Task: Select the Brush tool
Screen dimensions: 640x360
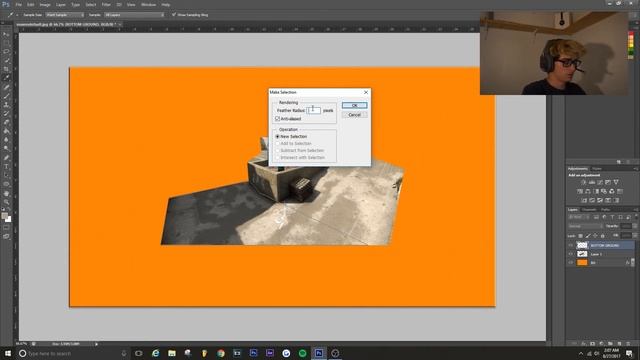Action: coord(6,96)
